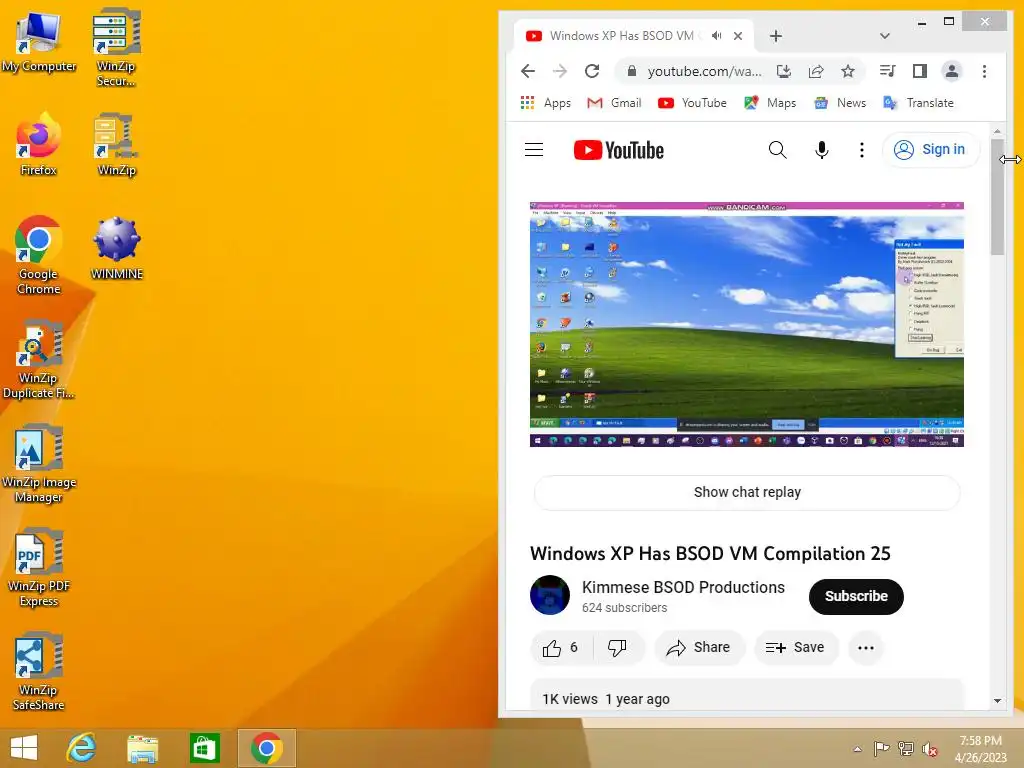This screenshot has height=768, width=1024.
Task: Click the page vertical scrollbar thumb
Action: [997, 196]
